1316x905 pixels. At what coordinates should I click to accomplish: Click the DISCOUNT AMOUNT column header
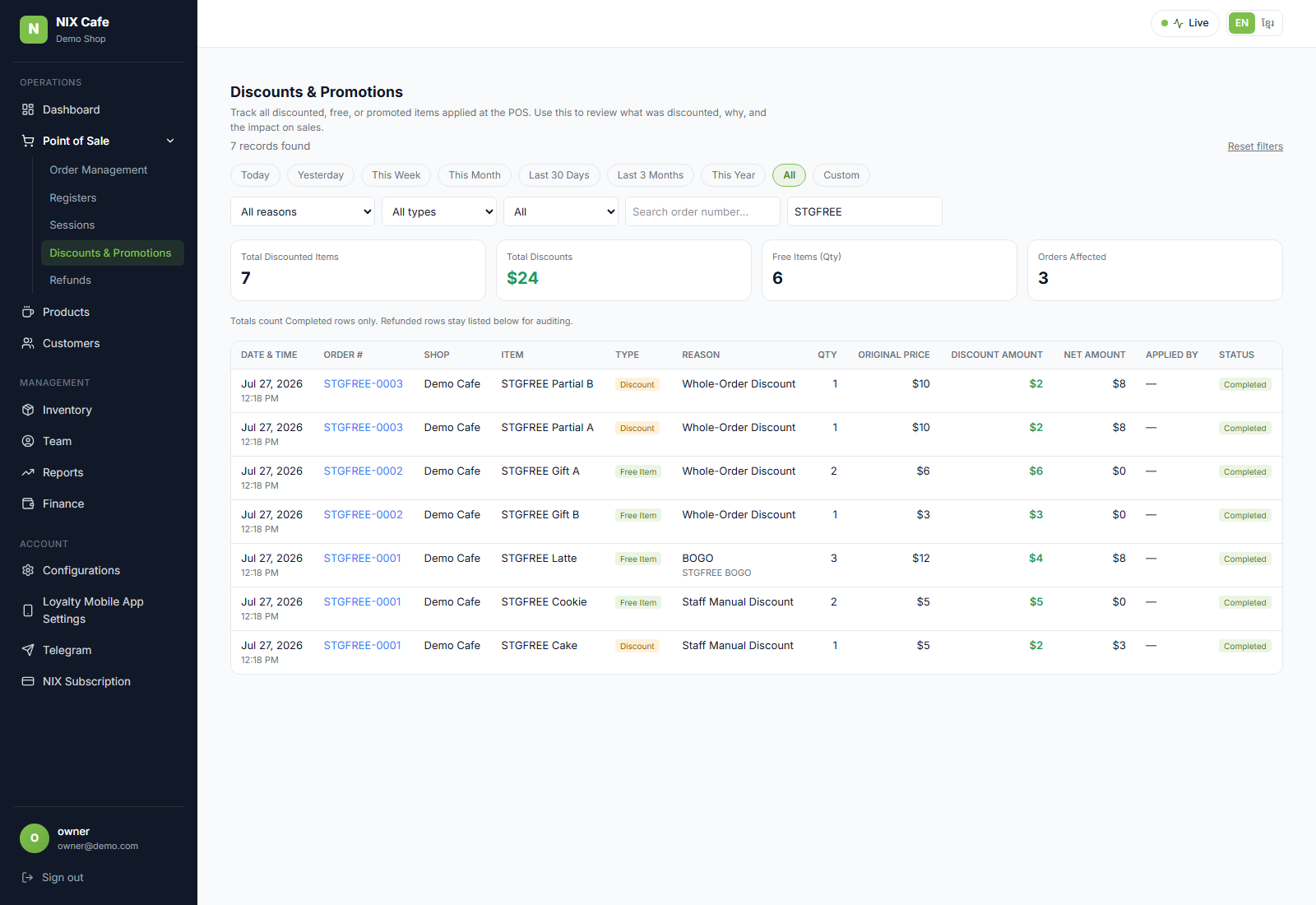click(997, 355)
